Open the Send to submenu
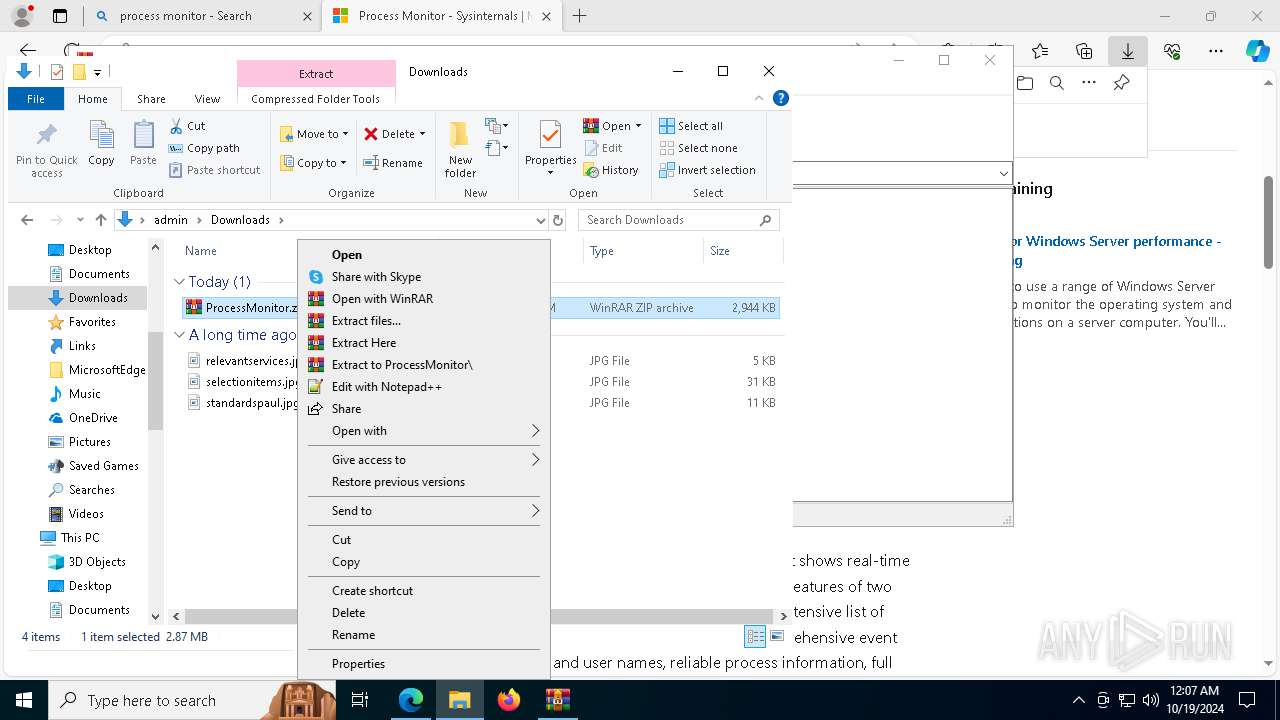This screenshot has height=720, width=1280. (x=424, y=511)
